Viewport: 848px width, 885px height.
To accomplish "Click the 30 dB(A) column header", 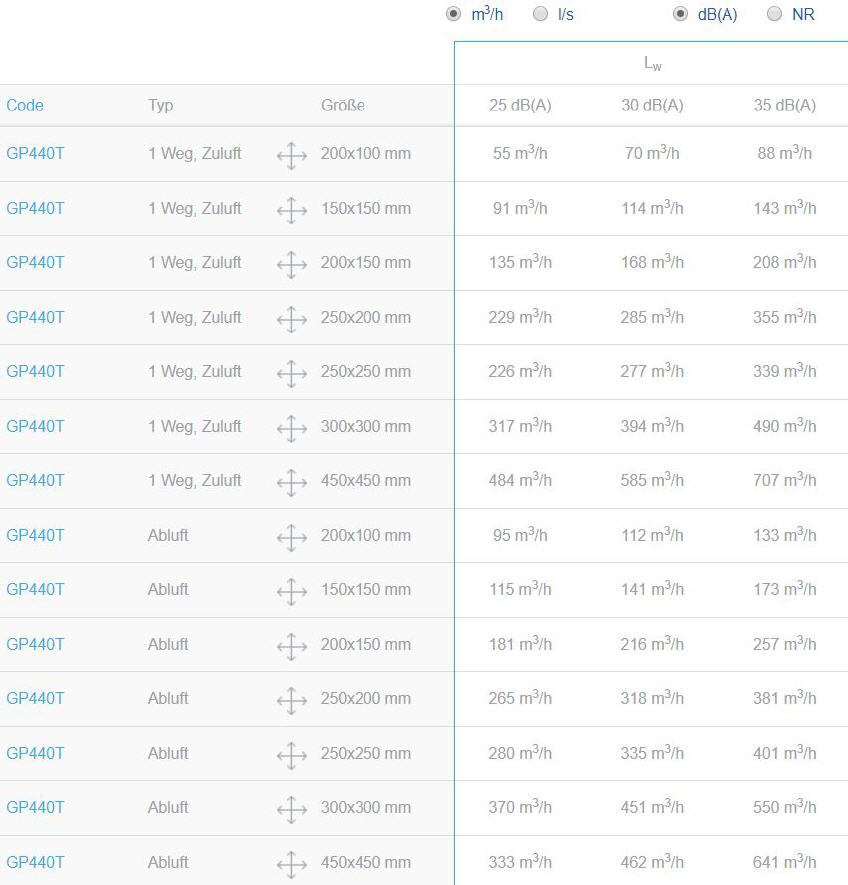I will pyautogui.click(x=652, y=105).
